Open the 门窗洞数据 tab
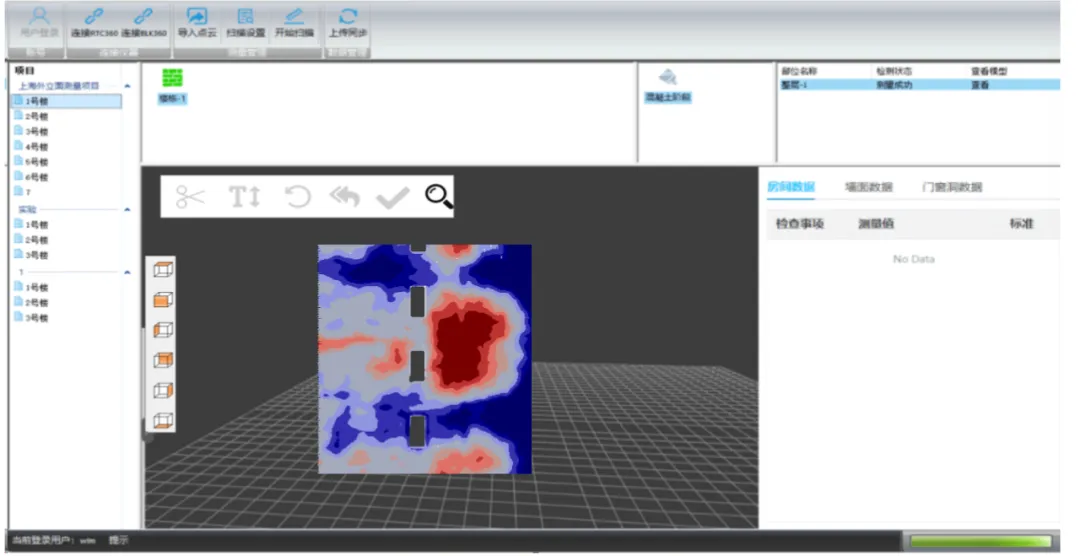 [x=951, y=187]
